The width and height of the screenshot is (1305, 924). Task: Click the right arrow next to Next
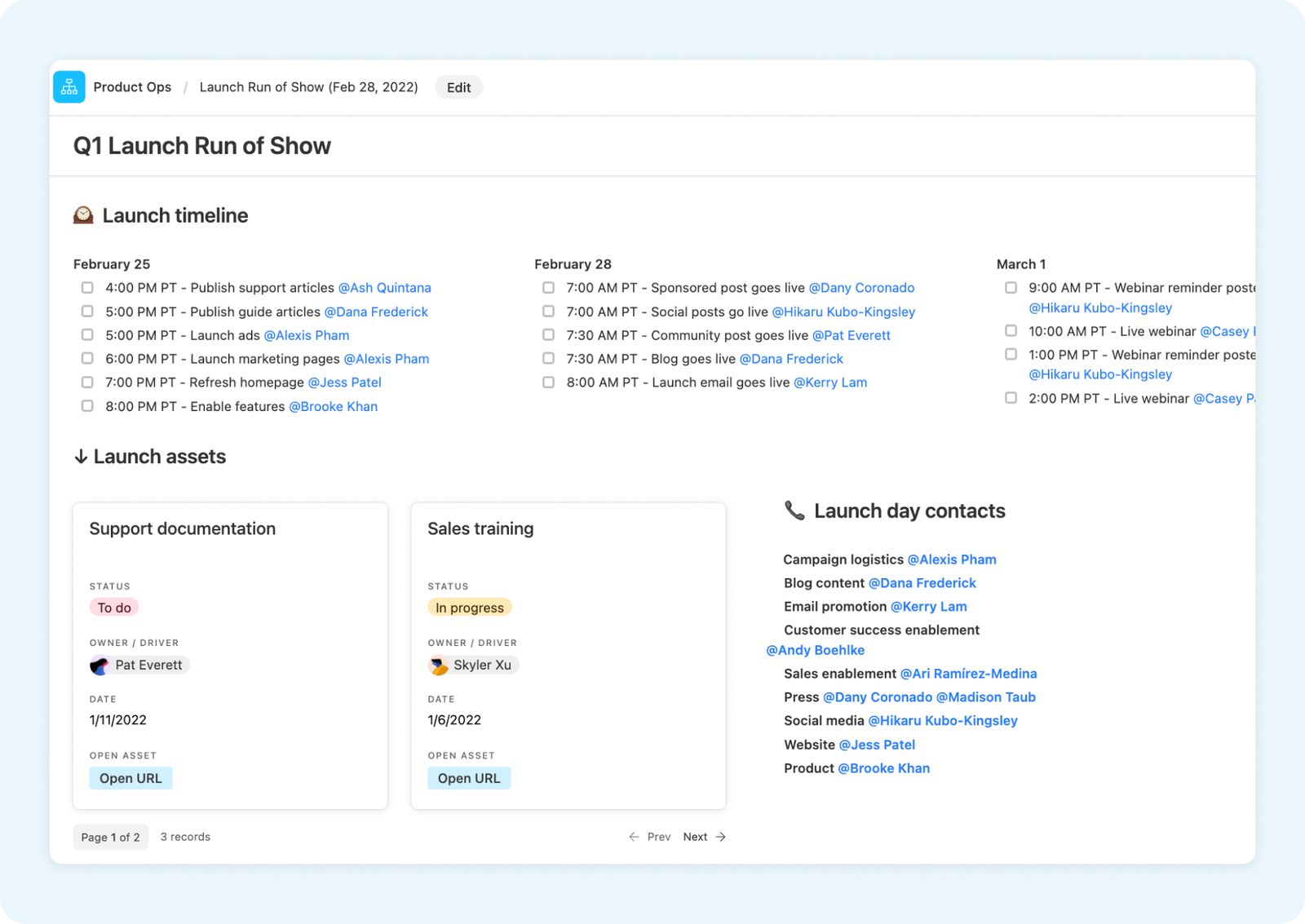(721, 837)
